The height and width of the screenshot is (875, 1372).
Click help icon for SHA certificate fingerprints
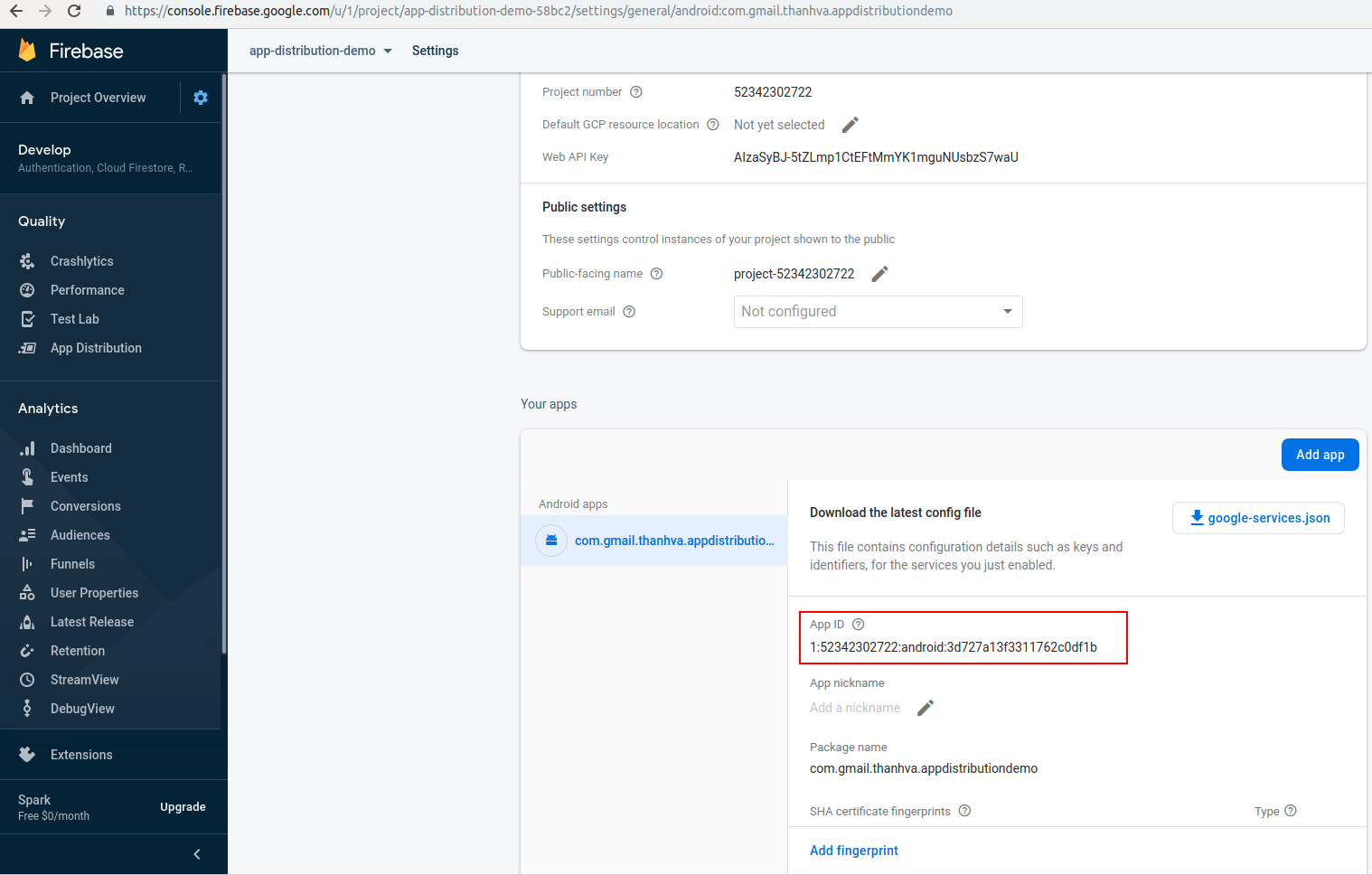pos(964,811)
